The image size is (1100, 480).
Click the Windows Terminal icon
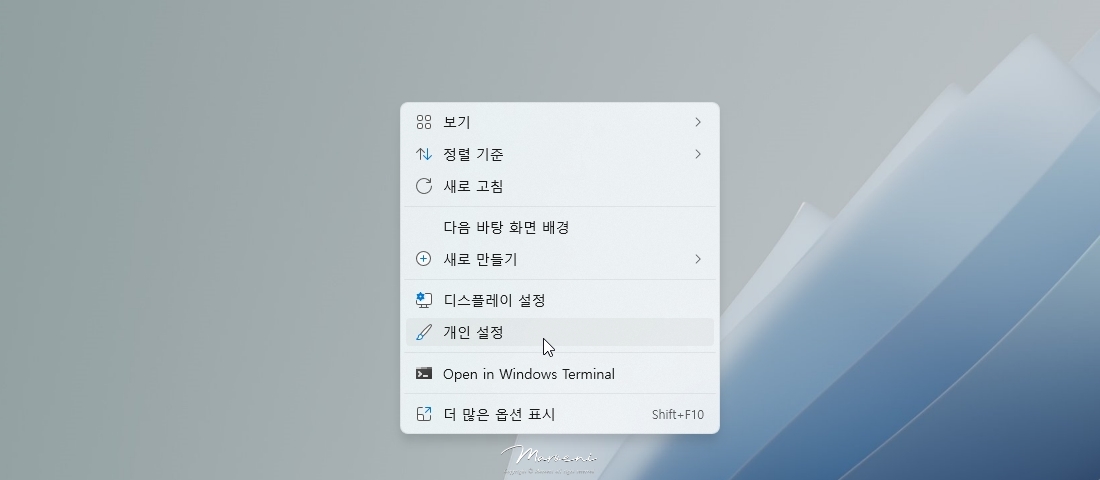(424, 373)
